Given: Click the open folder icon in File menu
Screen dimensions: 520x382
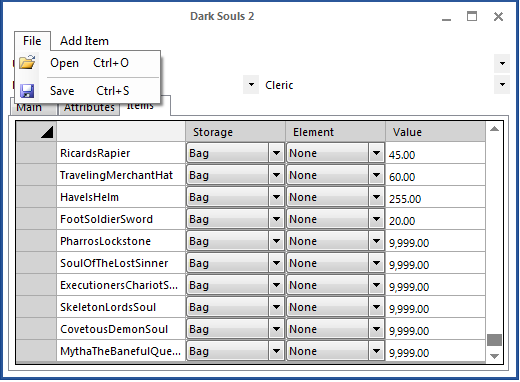Looking at the screenshot, I should (27, 62).
